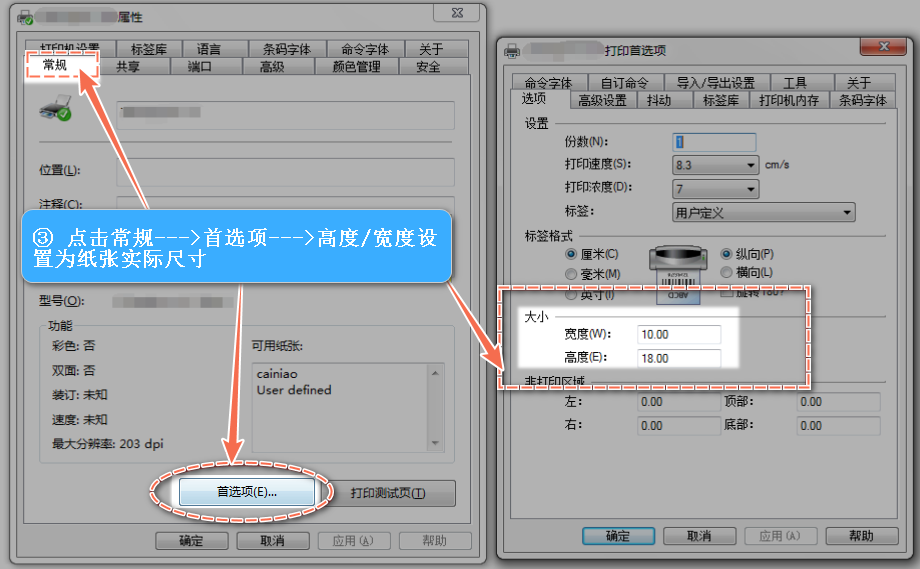Click 确定 in the properties window
Image resolution: width=920 pixels, height=569 pixels.
tap(191, 540)
